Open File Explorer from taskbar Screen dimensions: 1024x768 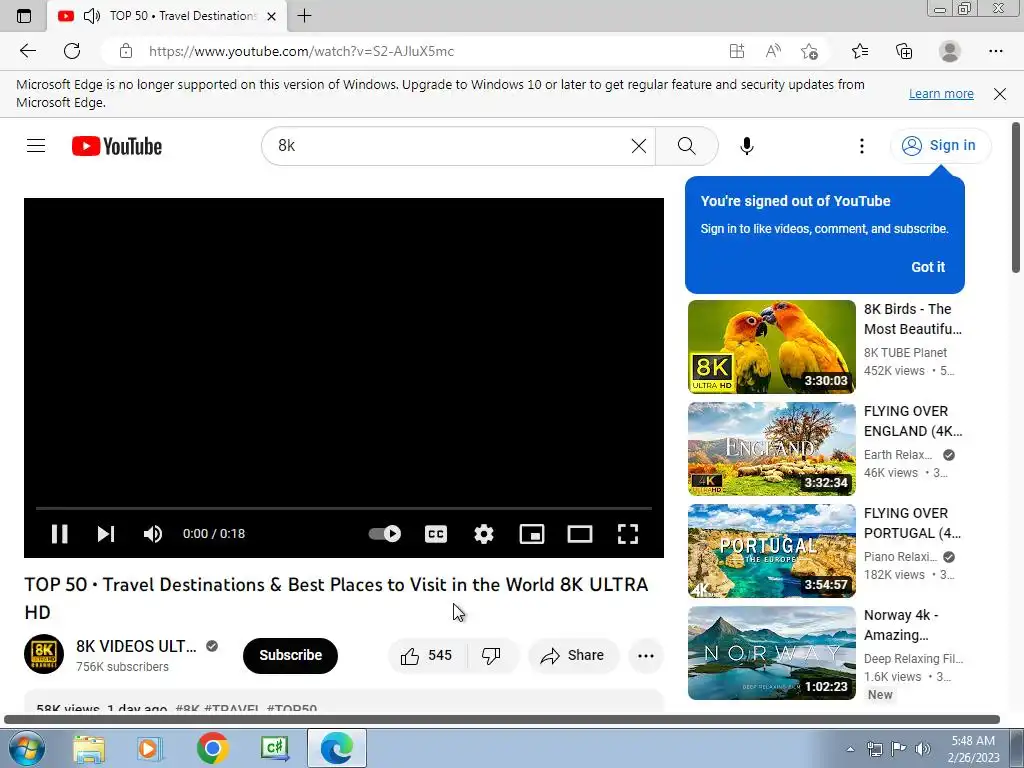point(89,748)
